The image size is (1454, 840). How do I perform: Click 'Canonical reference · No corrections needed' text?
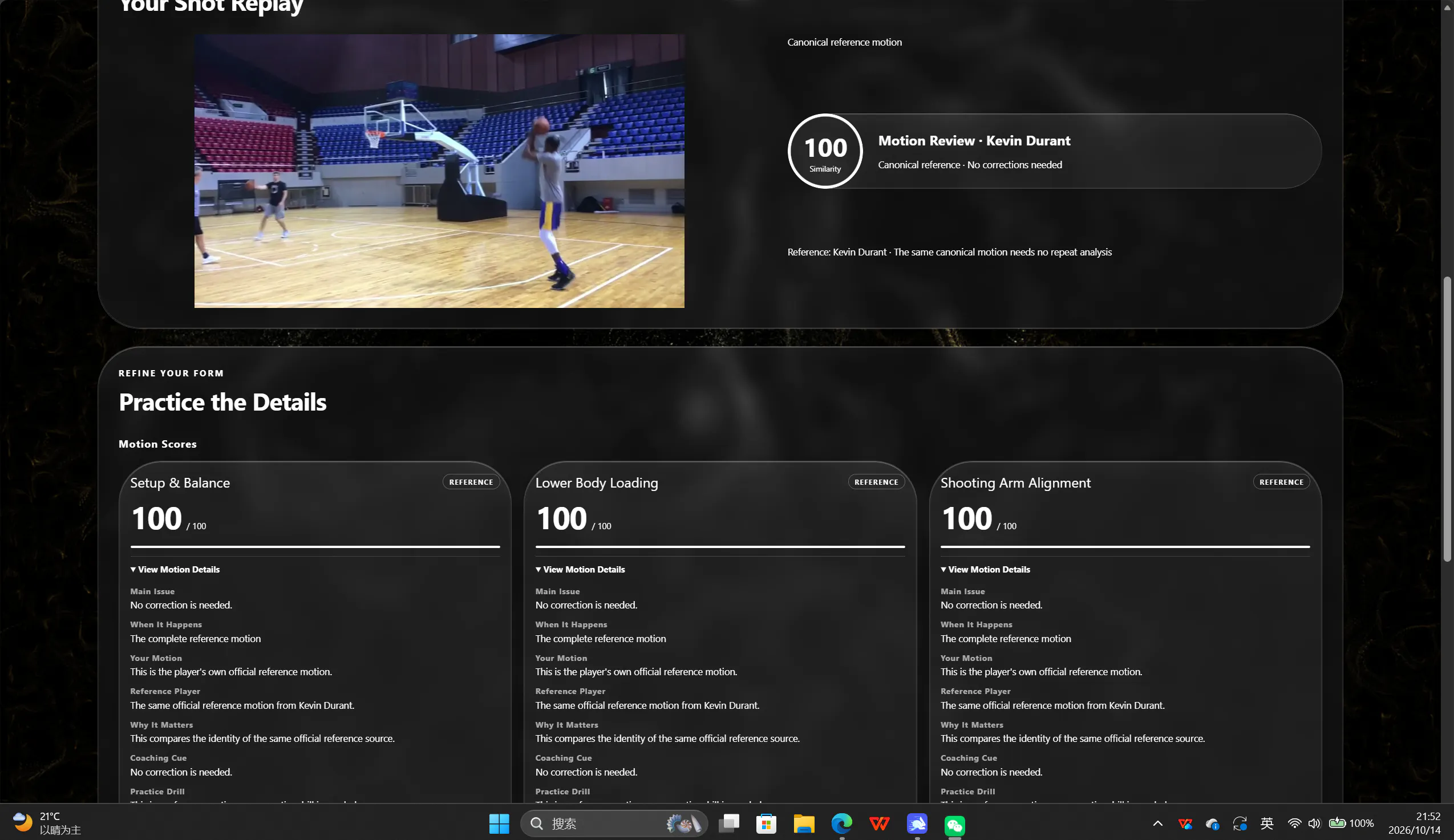970,165
